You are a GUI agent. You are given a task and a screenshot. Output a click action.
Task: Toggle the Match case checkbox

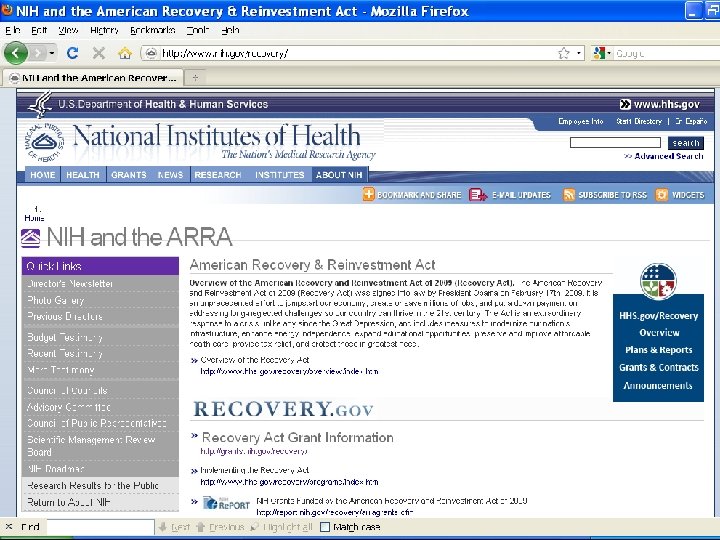tap(325, 527)
